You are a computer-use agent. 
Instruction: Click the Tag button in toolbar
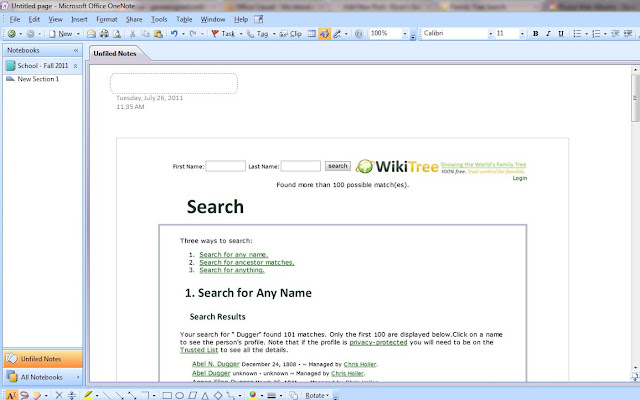[258, 34]
